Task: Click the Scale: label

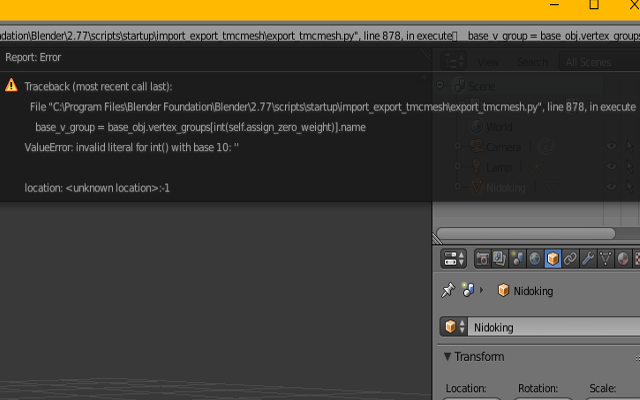Action: point(602,388)
